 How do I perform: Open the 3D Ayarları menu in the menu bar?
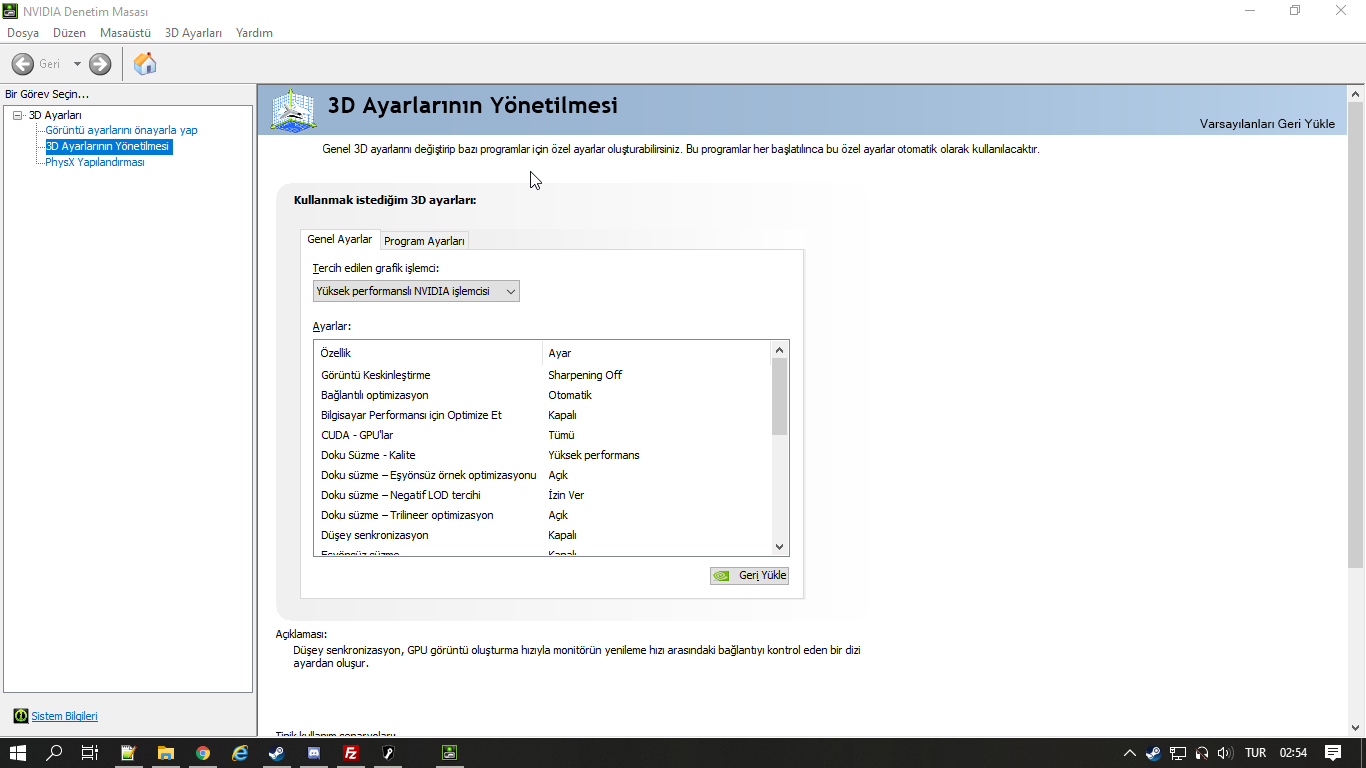pos(193,33)
